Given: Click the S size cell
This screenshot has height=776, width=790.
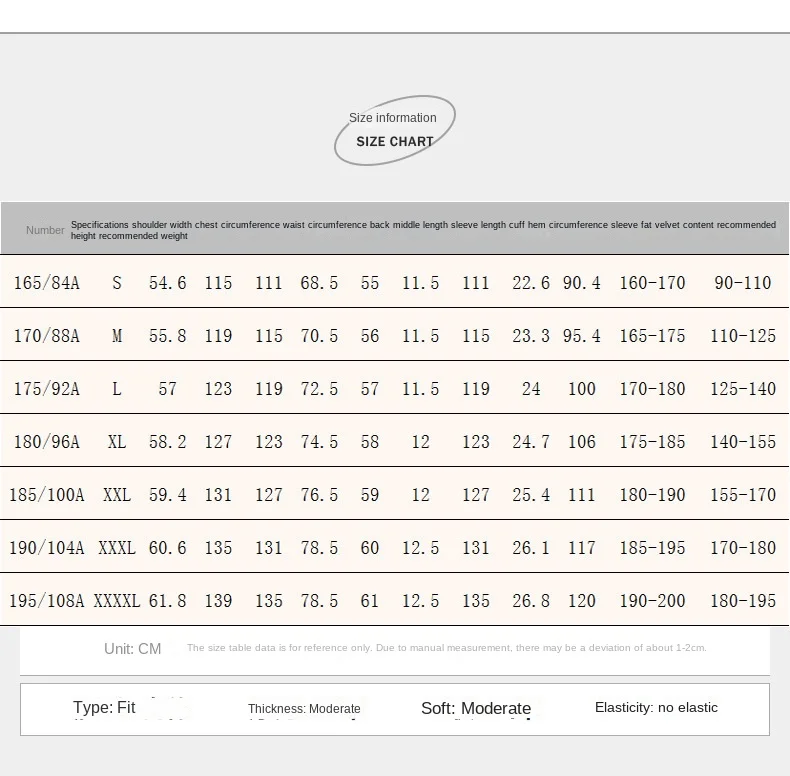Looking at the screenshot, I should 117,283.
